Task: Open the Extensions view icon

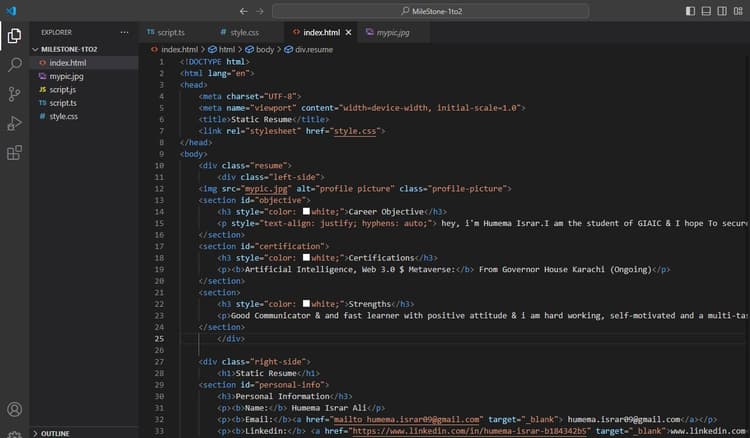Action: 15,153
